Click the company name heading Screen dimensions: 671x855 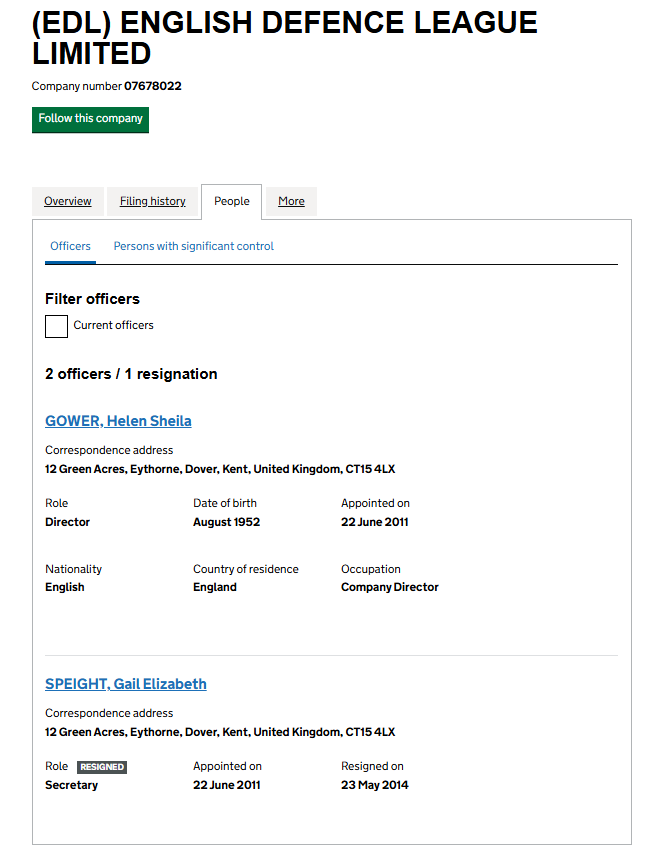point(285,38)
